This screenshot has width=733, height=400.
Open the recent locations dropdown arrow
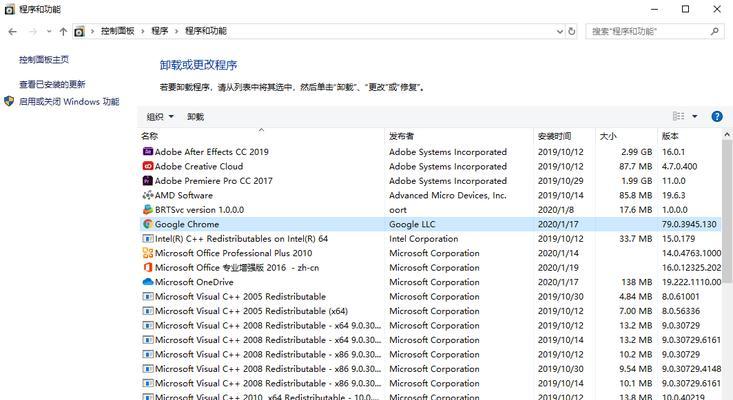[x=49, y=31]
